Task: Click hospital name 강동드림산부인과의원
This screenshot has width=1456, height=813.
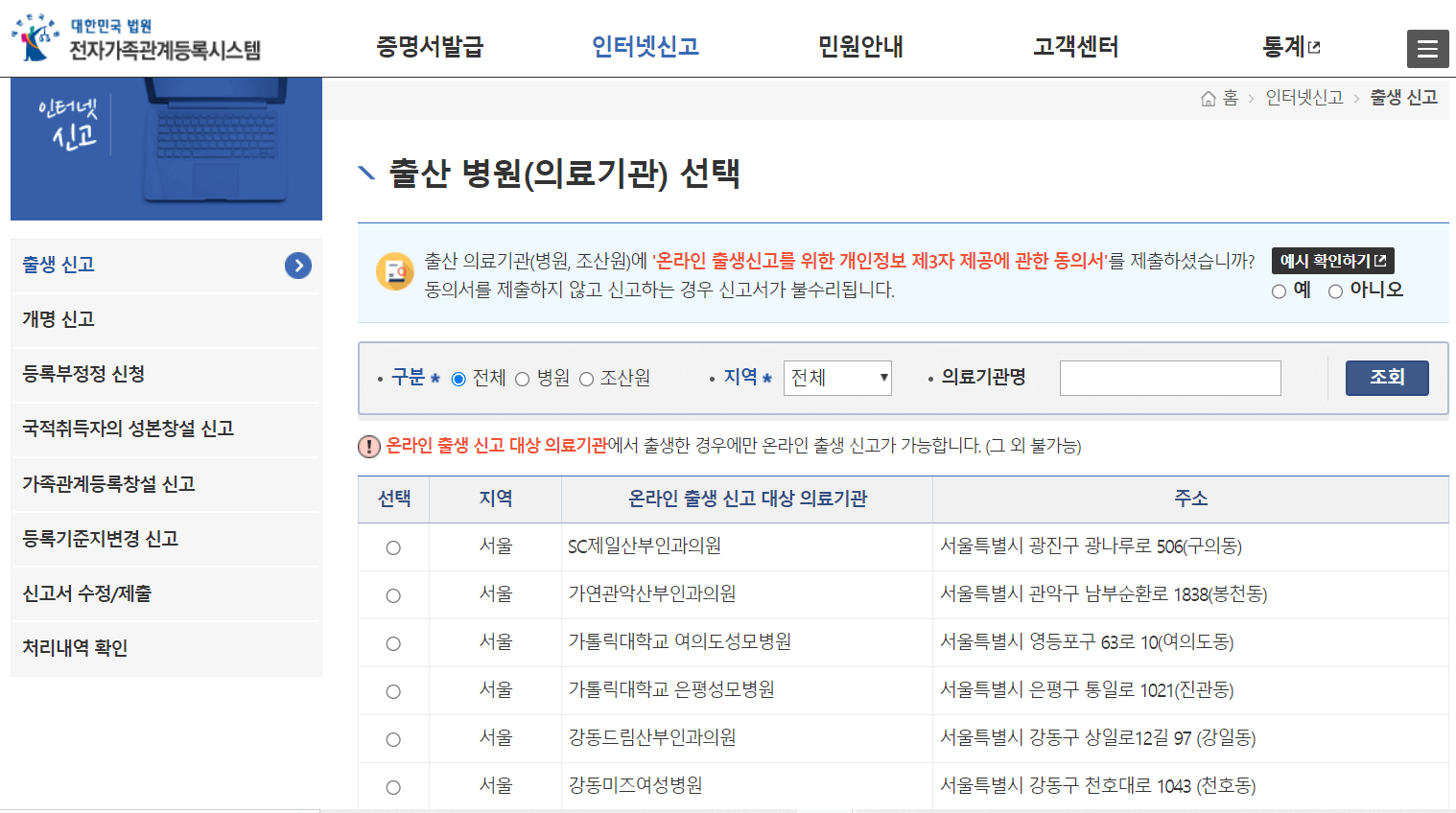Action: pyautogui.click(x=652, y=738)
